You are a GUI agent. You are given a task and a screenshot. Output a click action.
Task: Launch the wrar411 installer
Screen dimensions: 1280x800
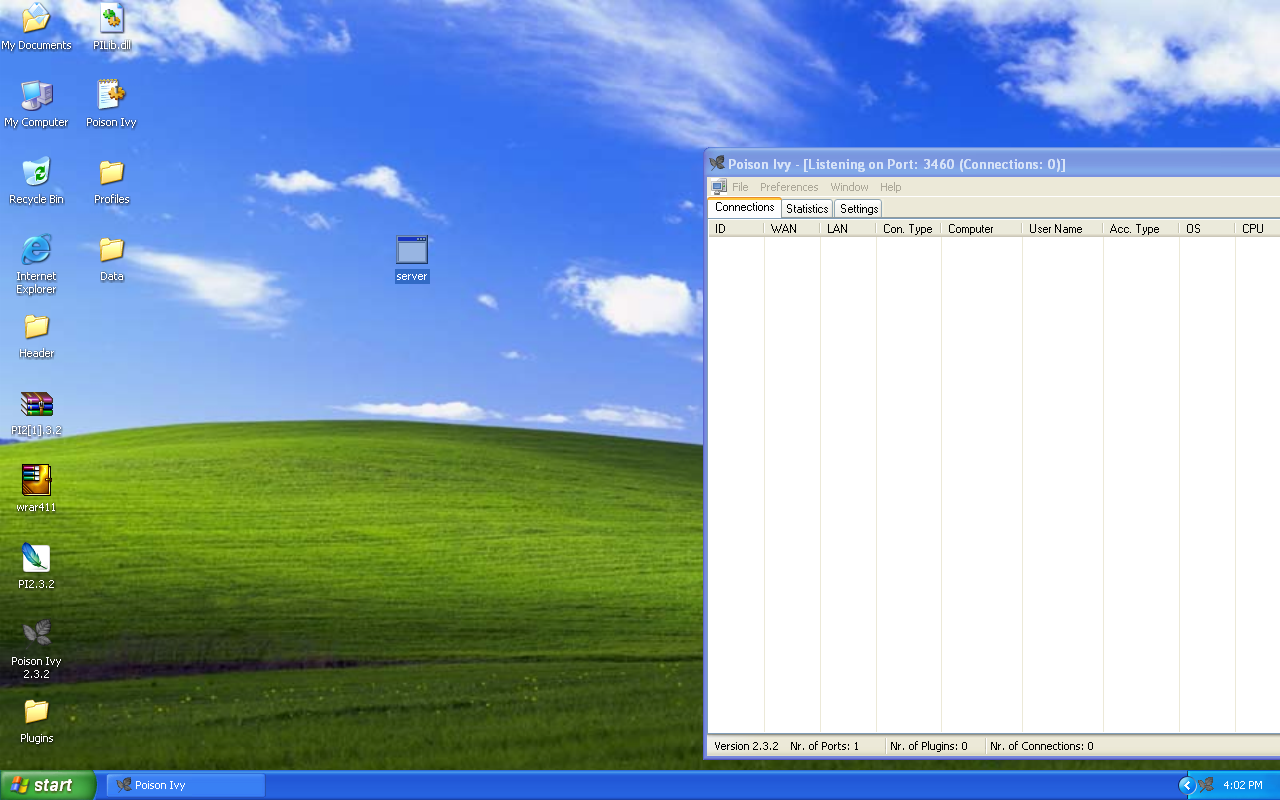[36, 478]
